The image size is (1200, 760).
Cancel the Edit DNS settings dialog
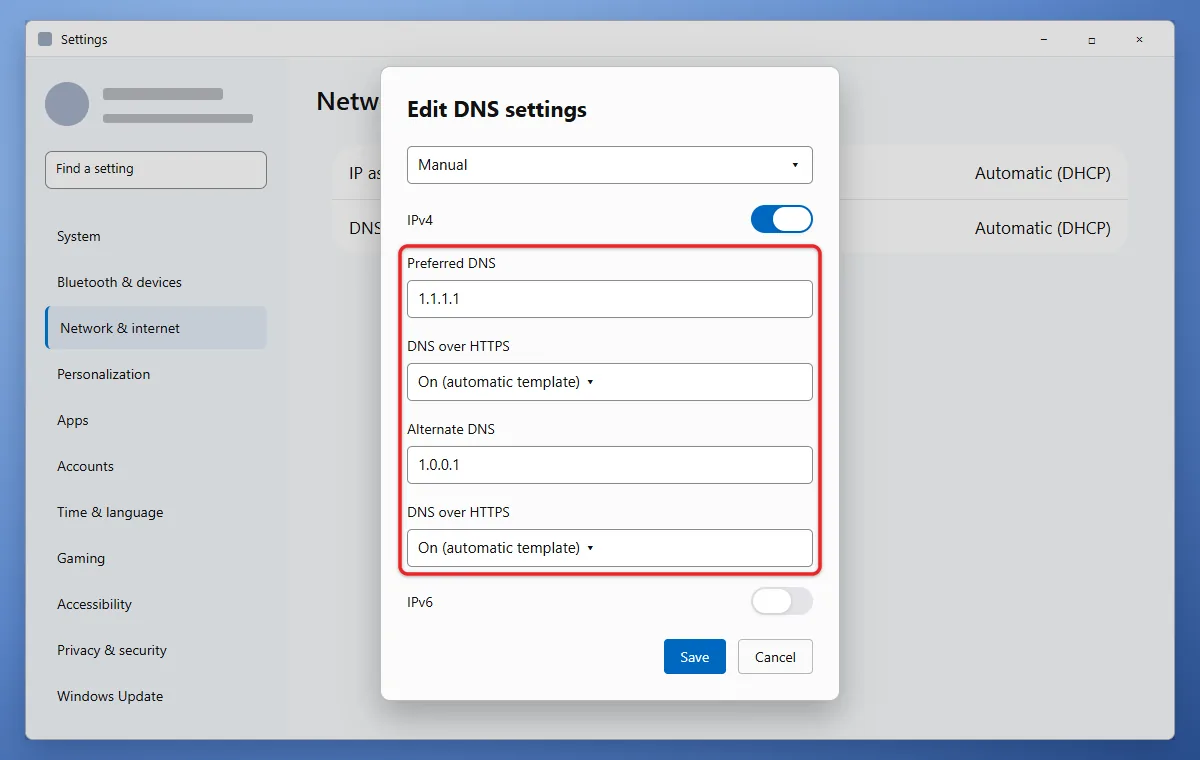tap(775, 657)
